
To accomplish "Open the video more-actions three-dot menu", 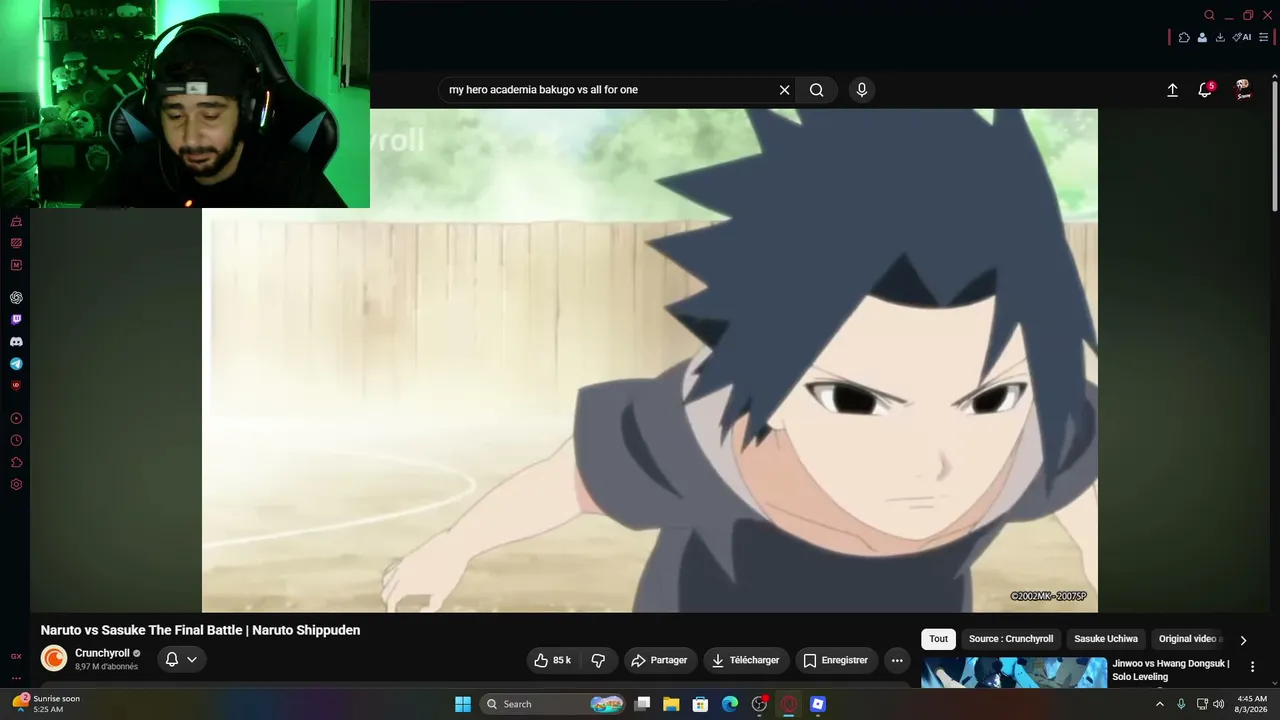I will 897,660.
